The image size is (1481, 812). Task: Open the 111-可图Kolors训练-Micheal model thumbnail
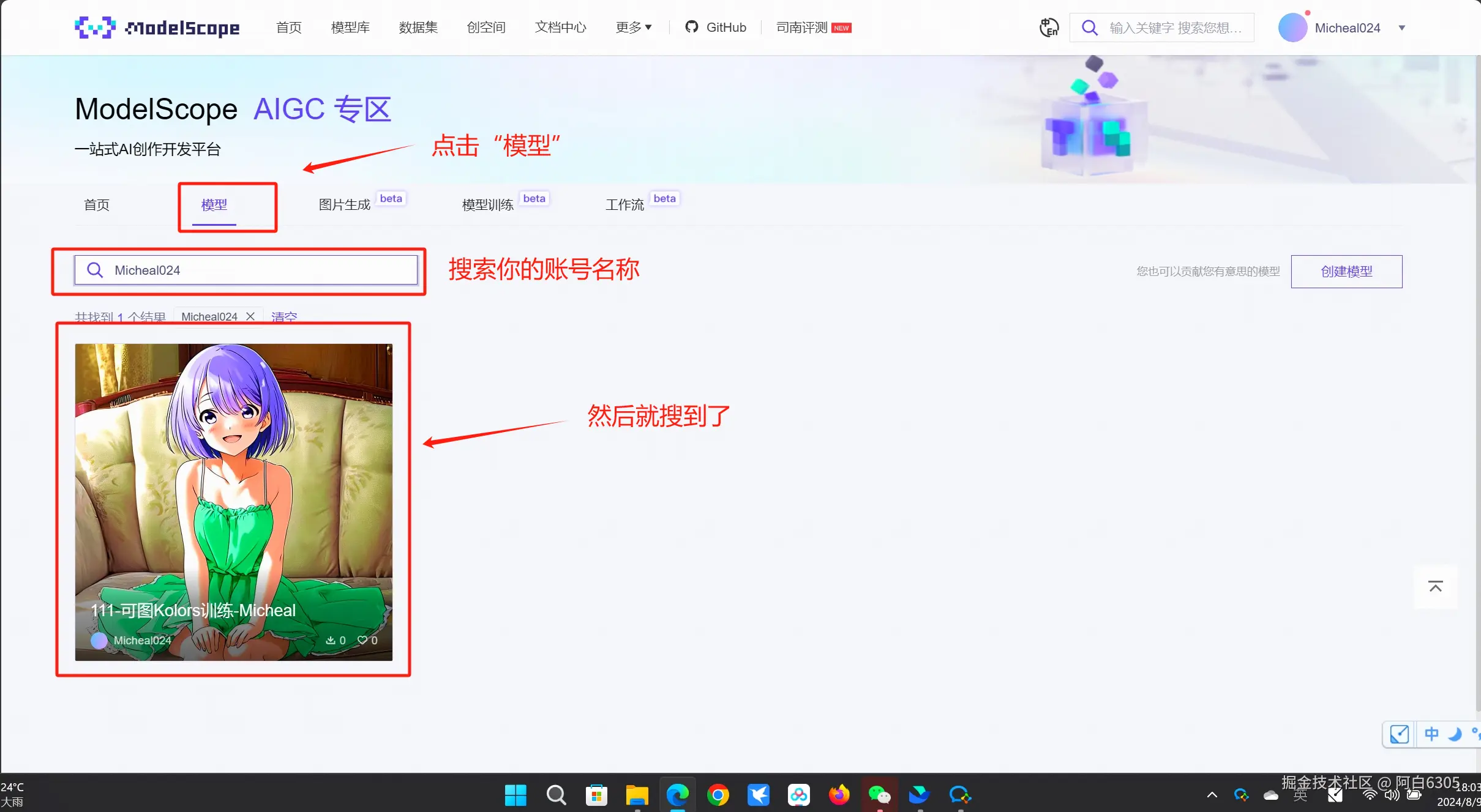[233, 477]
